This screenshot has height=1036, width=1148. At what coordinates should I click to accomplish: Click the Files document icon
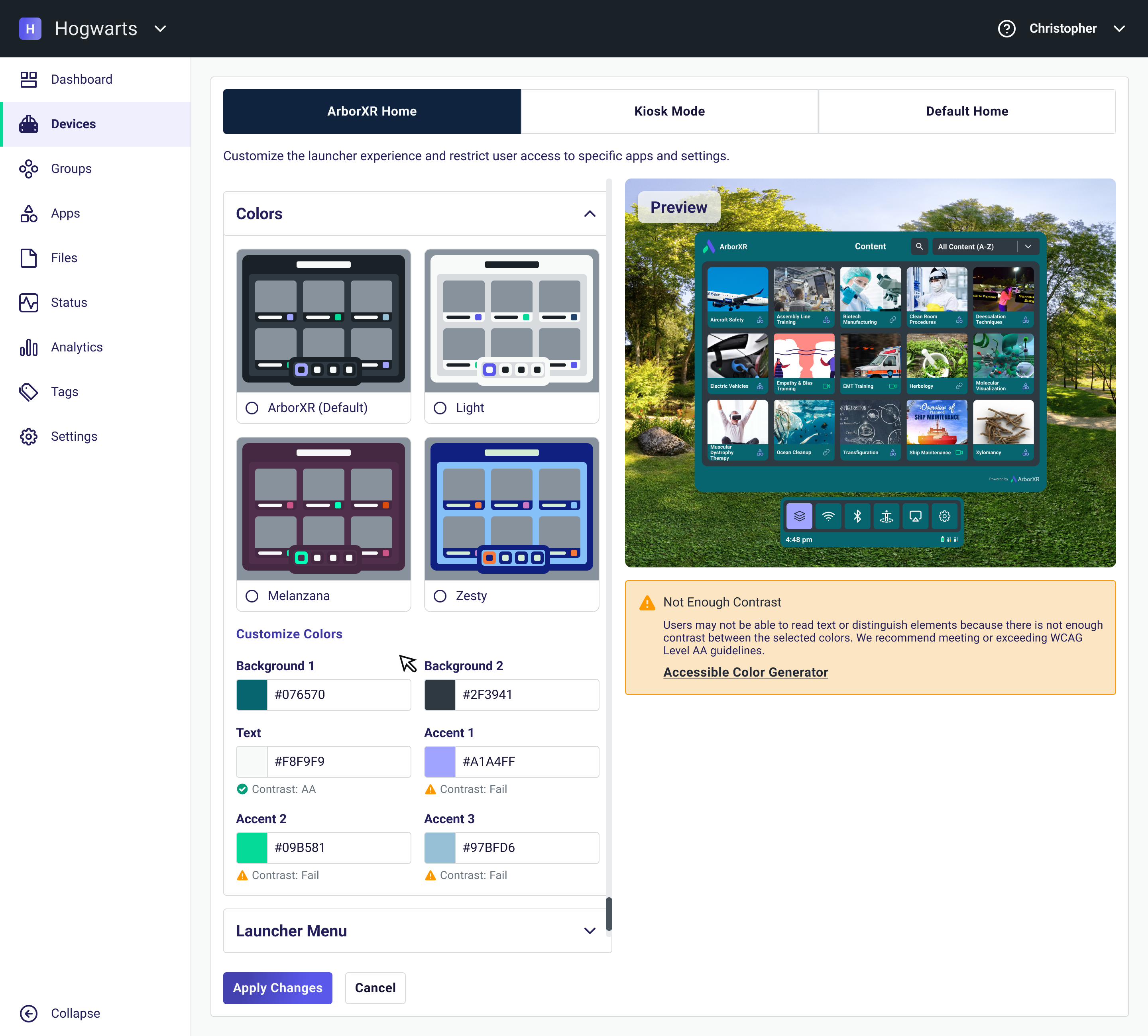(x=28, y=258)
